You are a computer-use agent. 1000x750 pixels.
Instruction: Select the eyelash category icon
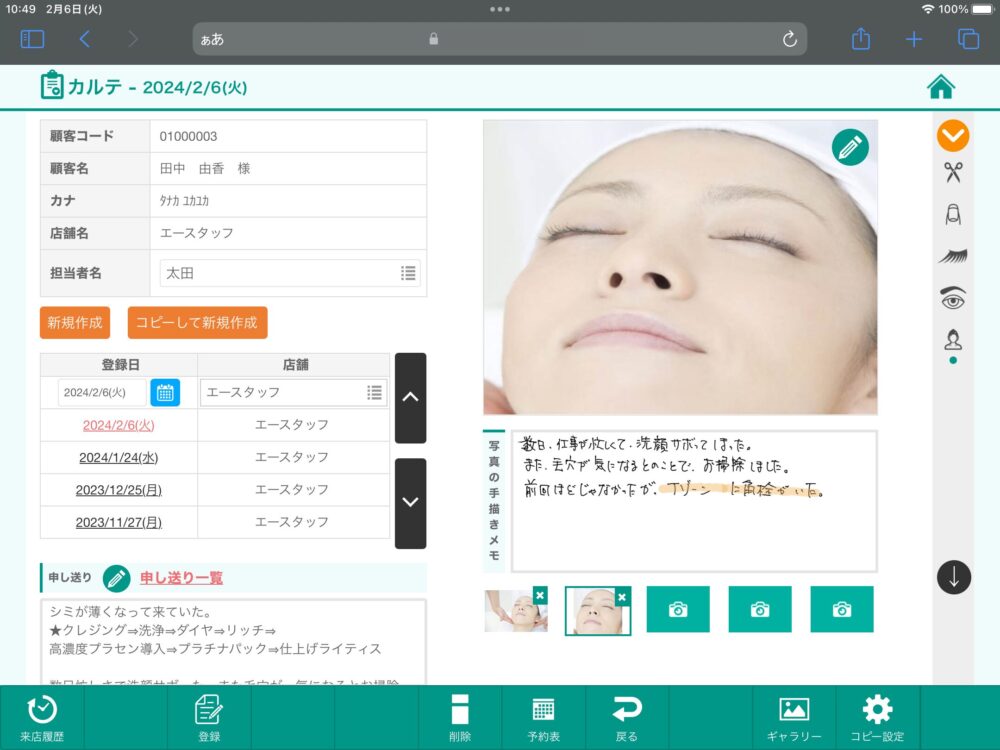tap(953, 256)
